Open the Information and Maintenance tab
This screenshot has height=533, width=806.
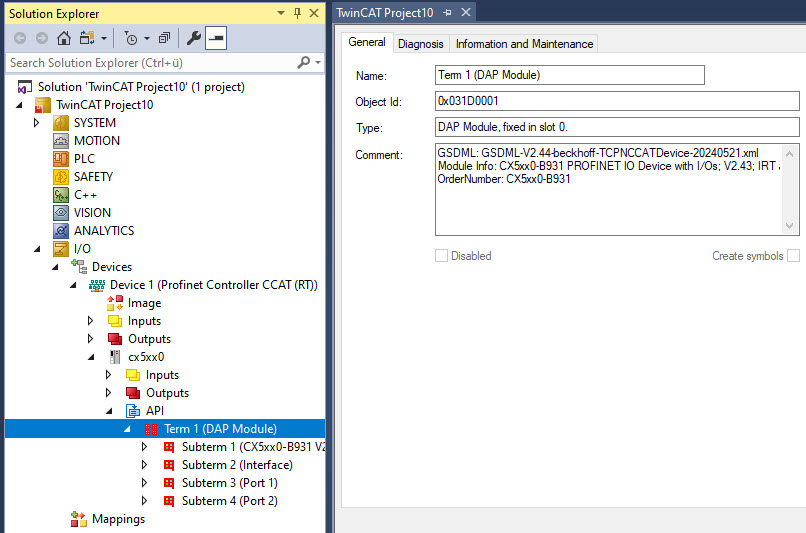point(524,44)
